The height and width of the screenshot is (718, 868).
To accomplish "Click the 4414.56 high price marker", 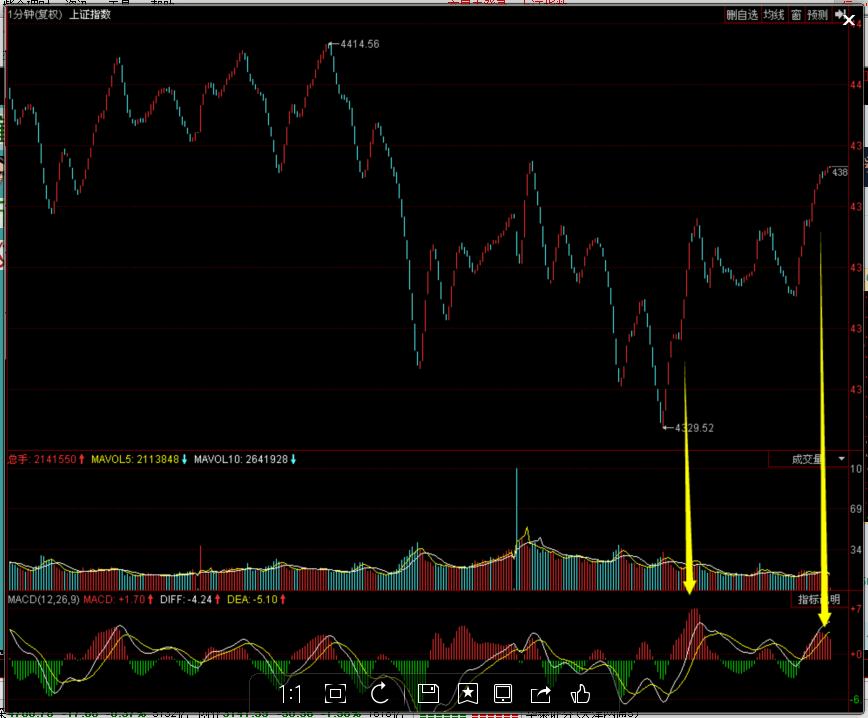I will (x=360, y=45).
